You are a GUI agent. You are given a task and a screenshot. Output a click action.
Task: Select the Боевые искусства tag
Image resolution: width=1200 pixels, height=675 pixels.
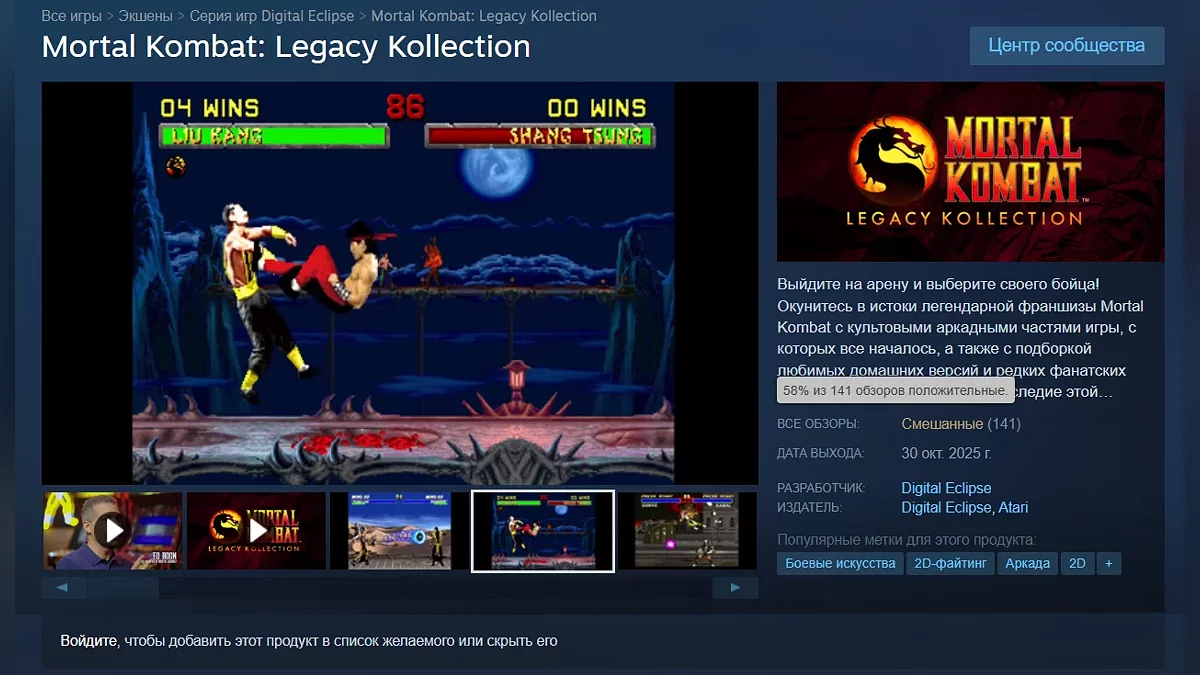point(840,563)
